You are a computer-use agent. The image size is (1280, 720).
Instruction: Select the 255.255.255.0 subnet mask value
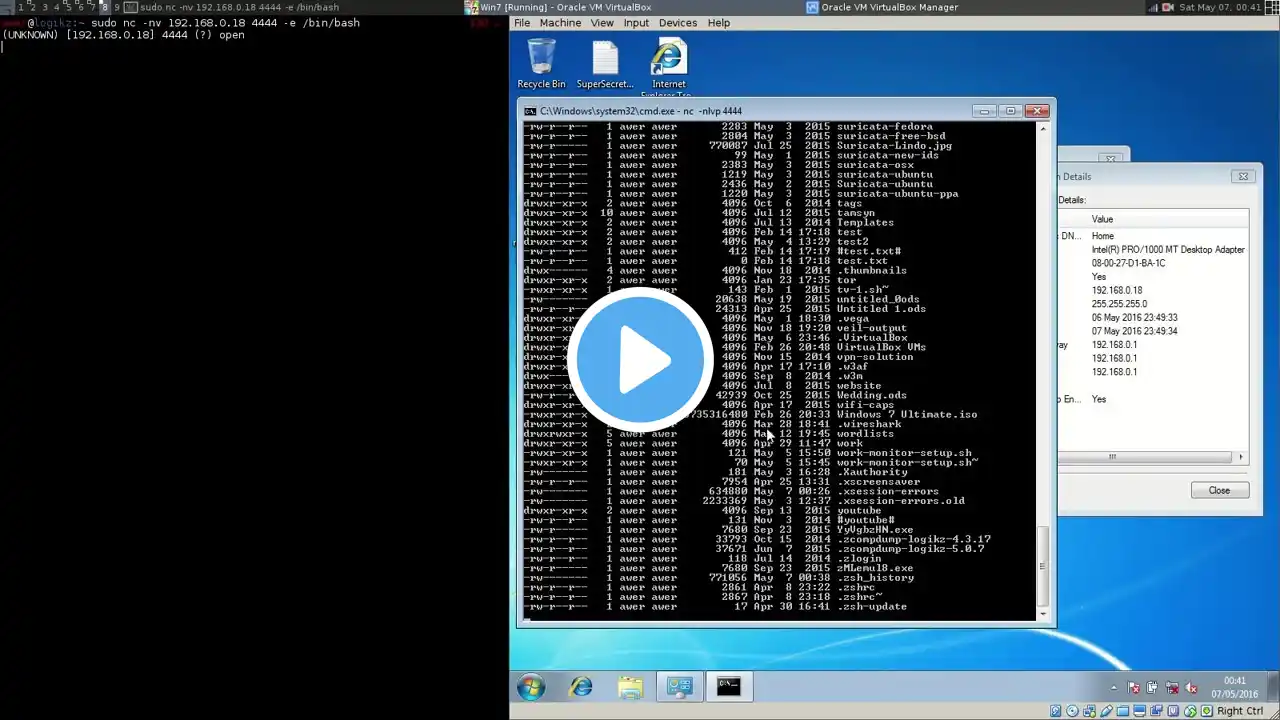[1119, 304]
